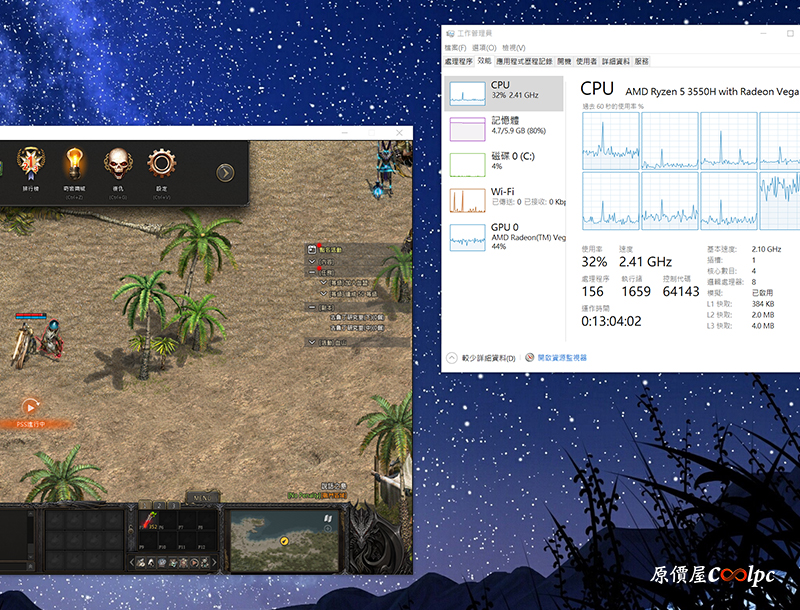
Task: Switch to the 服務 tab
Action: 642,61
